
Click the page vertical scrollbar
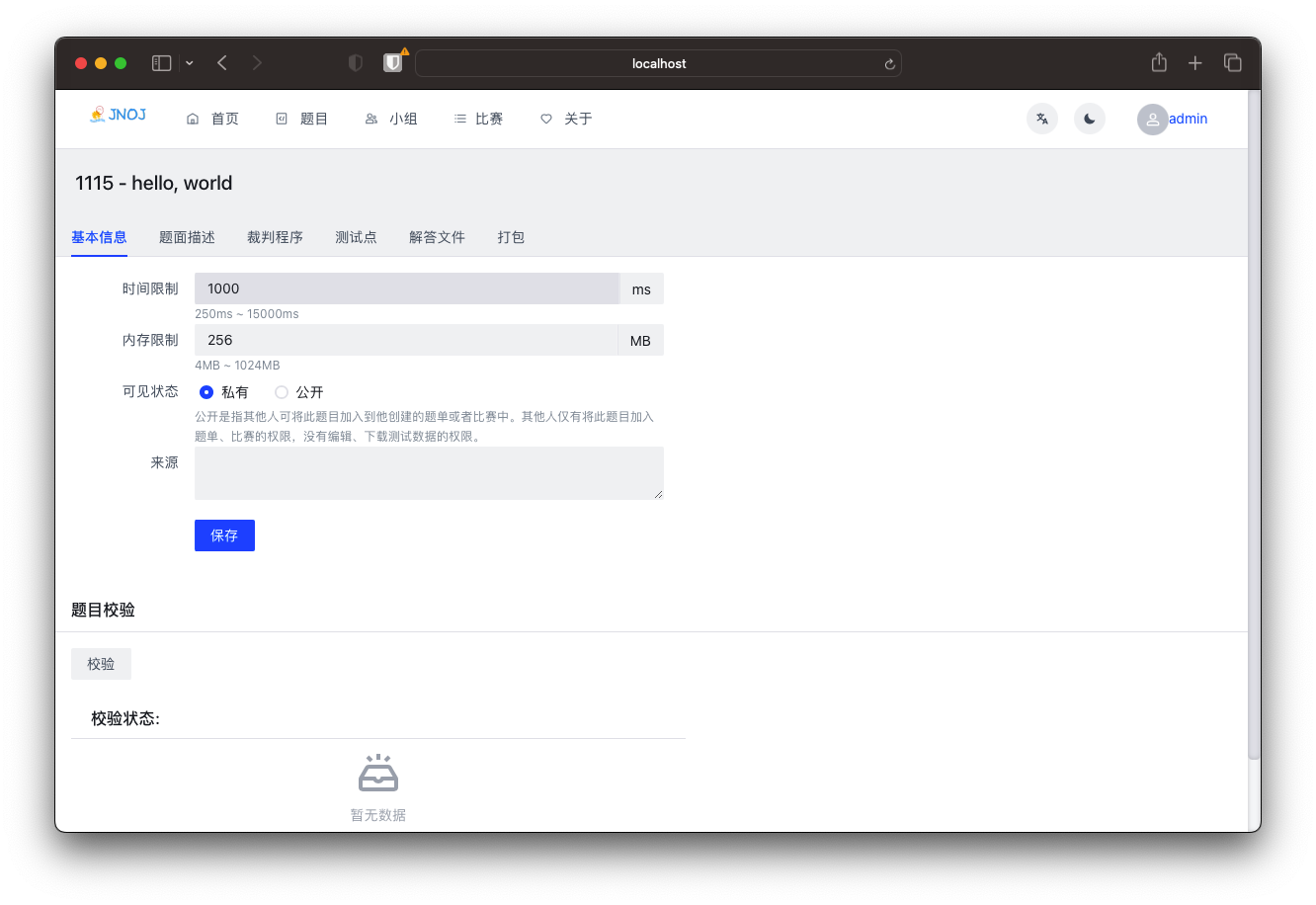tap(1254, 425)
